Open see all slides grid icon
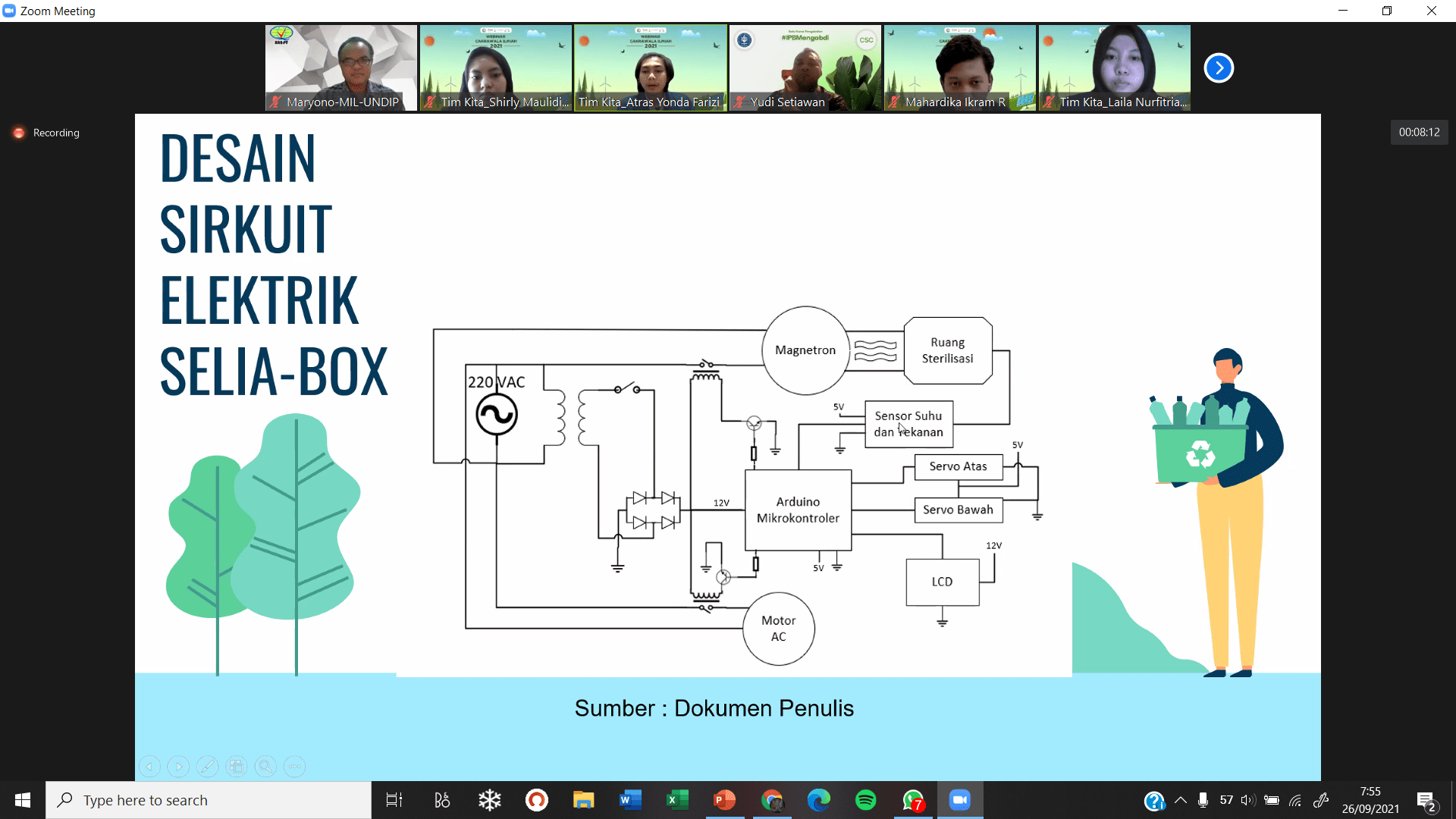Viewport: 1456px width, 819px height. [237, 767]
